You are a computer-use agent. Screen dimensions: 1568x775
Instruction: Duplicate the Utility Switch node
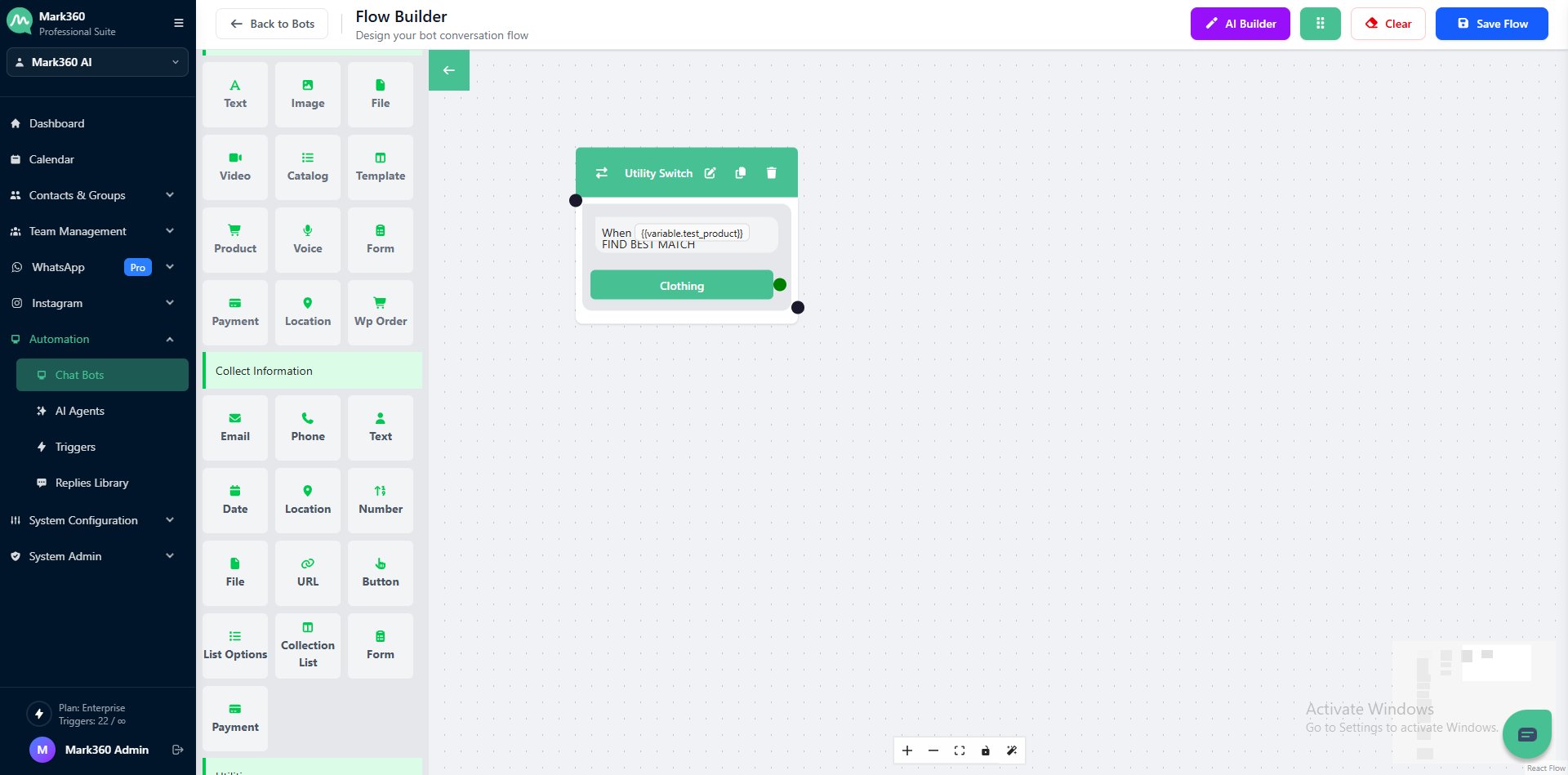click(x=741, y=173)
